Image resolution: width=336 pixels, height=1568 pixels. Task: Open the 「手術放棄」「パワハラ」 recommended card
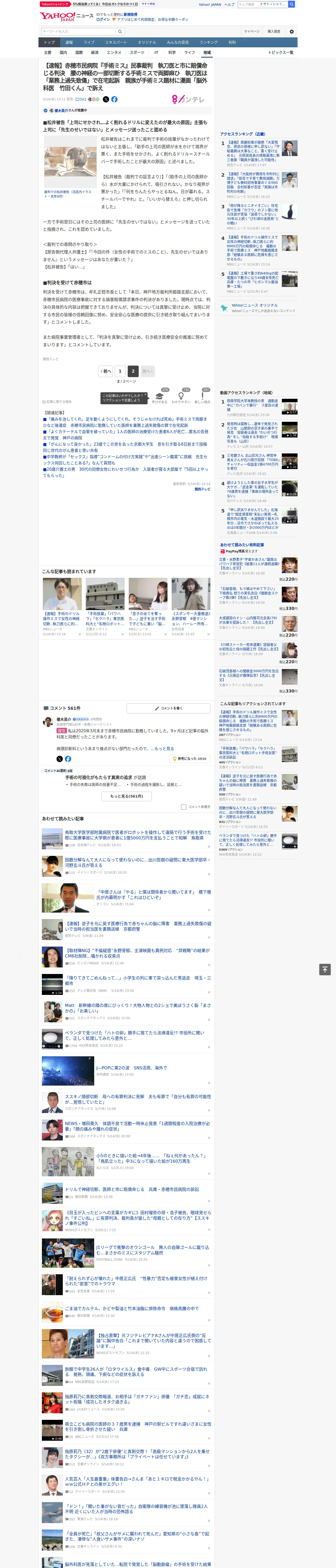click(x=105, y=608)
